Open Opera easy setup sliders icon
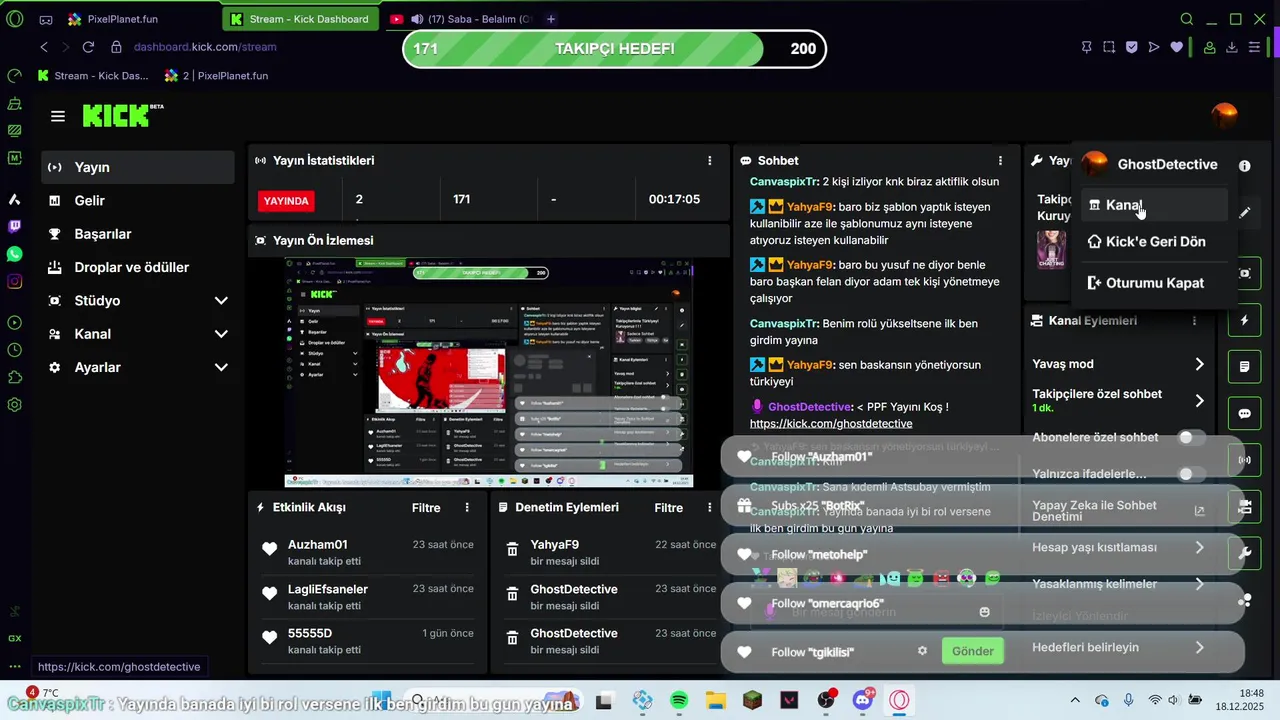This screenshot has width=1280, height=720. tap(1254, 47)
